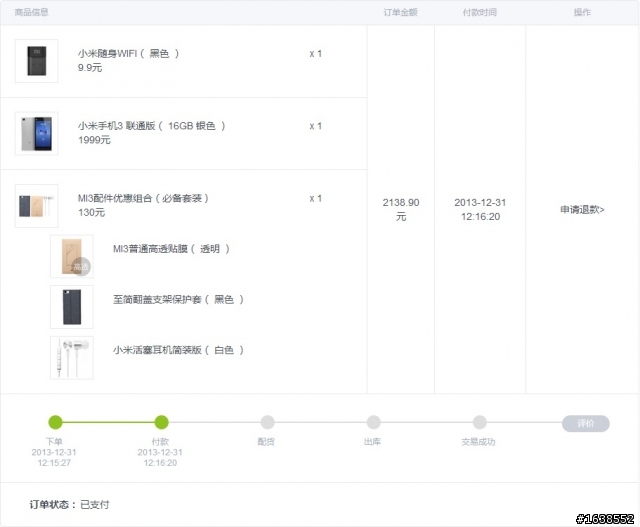Open the MI3配件优惠组合（必备套装）link

point(143,198)
